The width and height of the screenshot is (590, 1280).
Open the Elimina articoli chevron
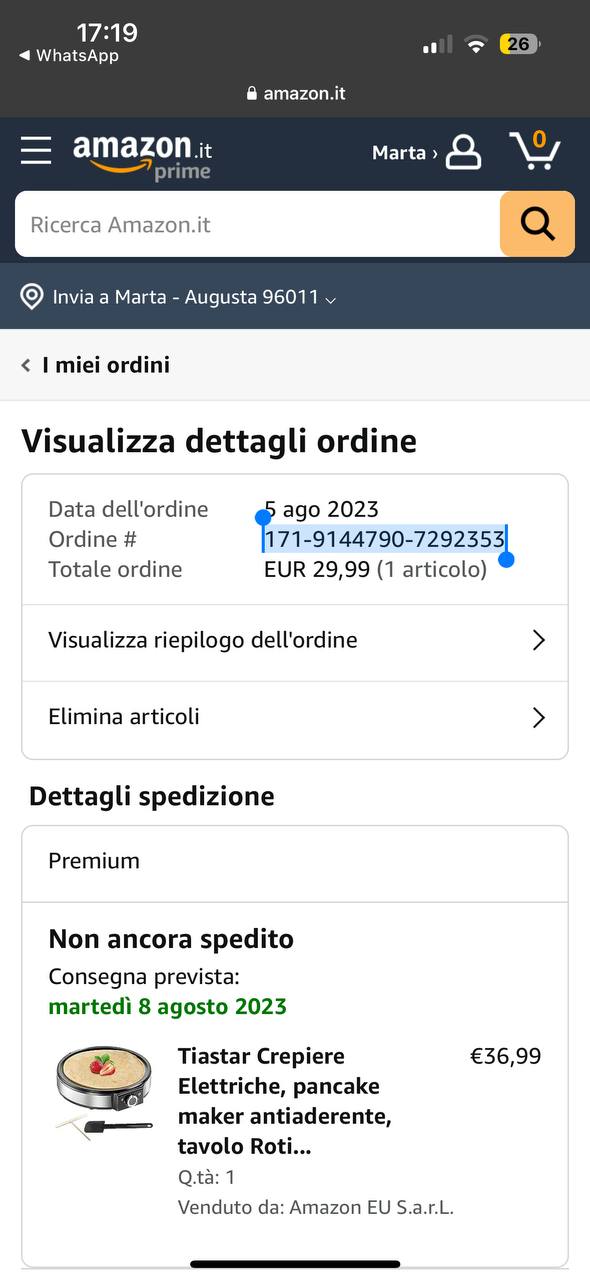click(x=538, y=717)
